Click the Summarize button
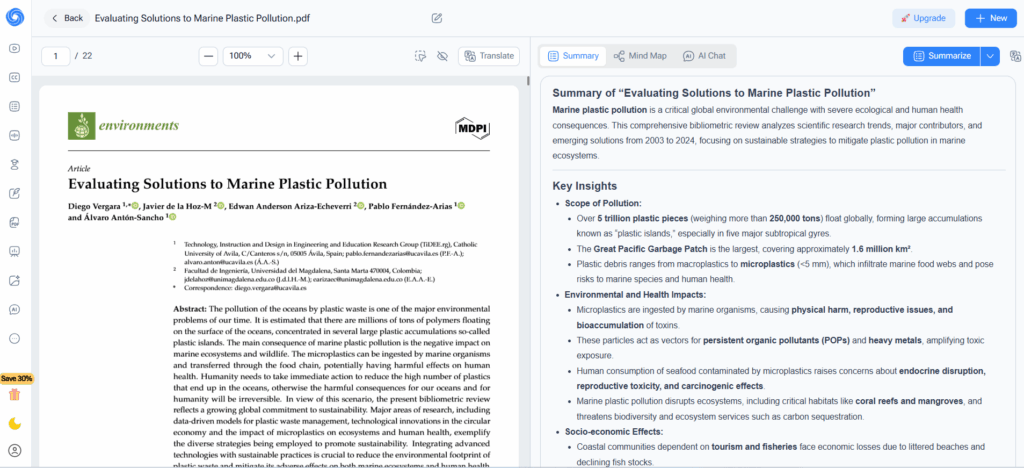1024x468 pixels. 942,56
